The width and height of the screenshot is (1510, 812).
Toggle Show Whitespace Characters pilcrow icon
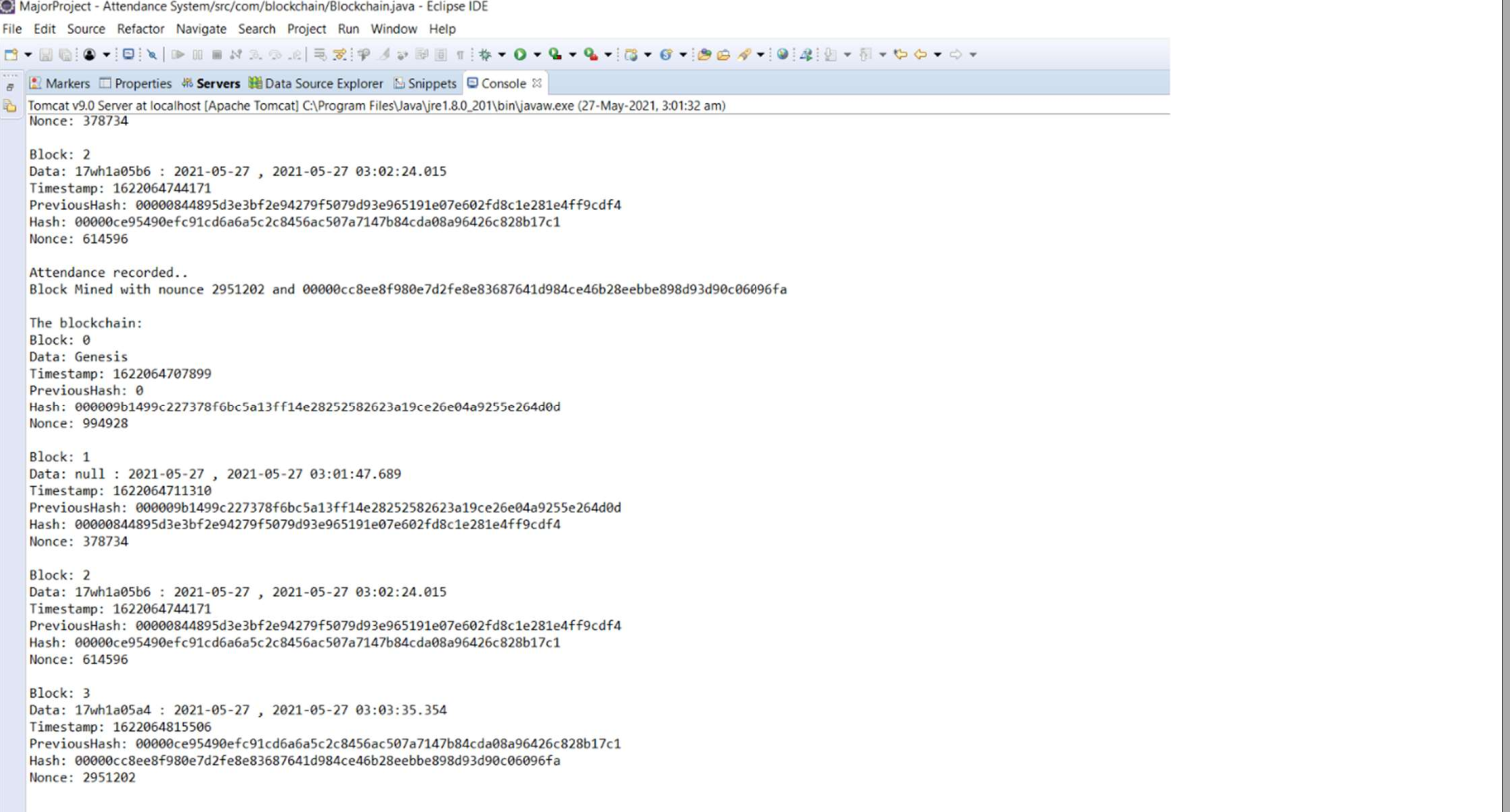tap(460, 54)
